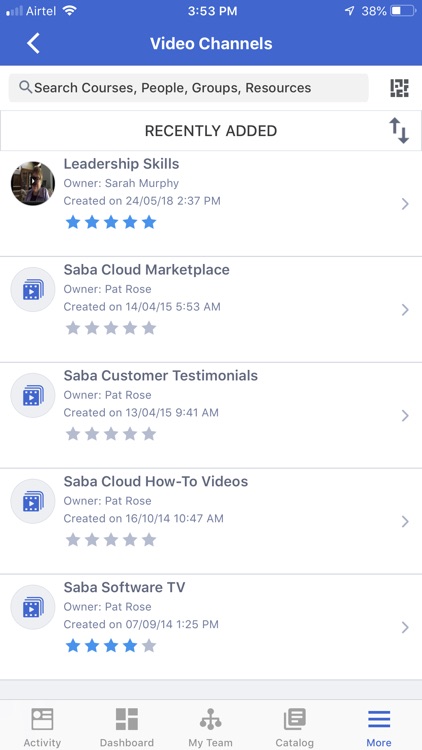Tap the 3:53 PM clock in status bar
This screenshot has width=422, height=750.
[x=212, y=11]
